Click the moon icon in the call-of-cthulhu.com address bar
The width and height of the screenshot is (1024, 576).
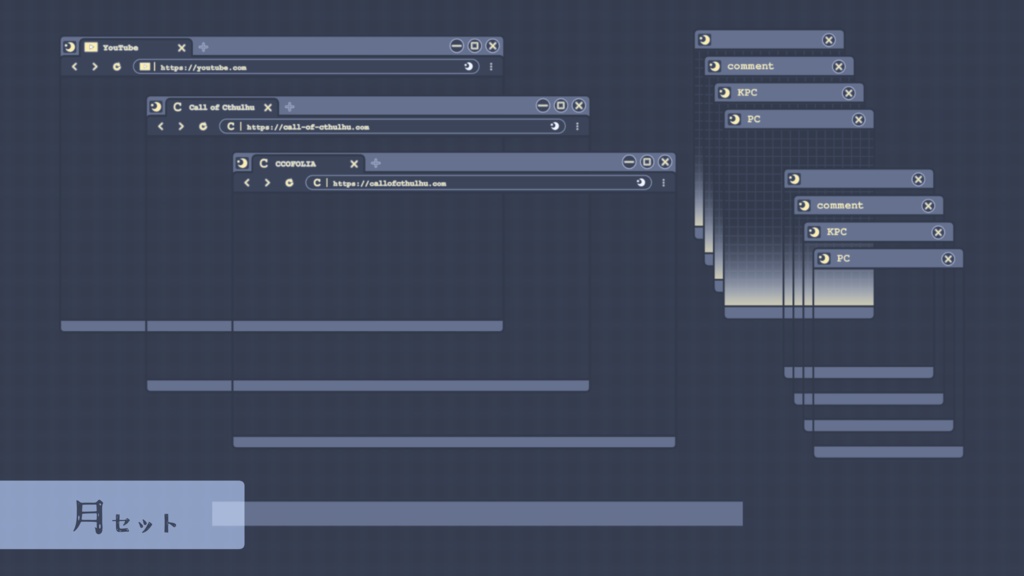[x=554, y=126]
